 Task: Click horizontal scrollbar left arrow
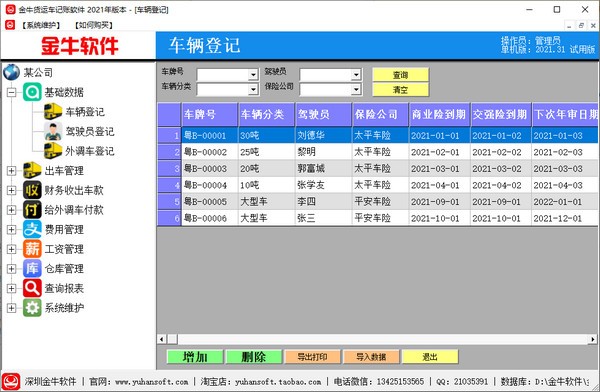(x=162, y=339)
